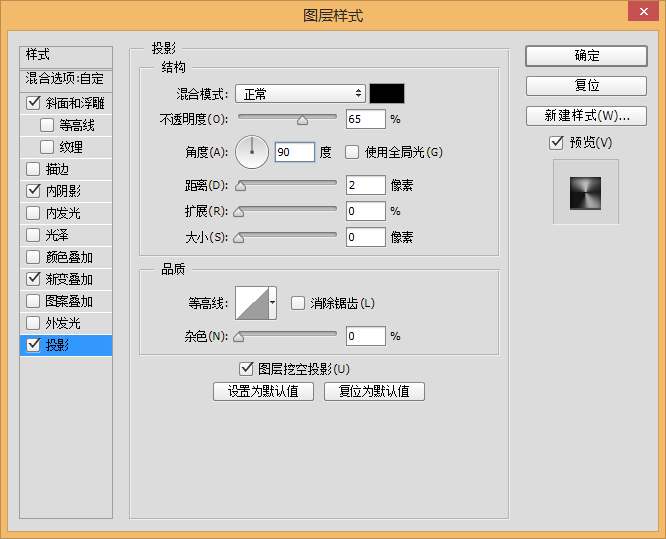Select the 样式 list header

pyautogui.click(x=66, y=57)
